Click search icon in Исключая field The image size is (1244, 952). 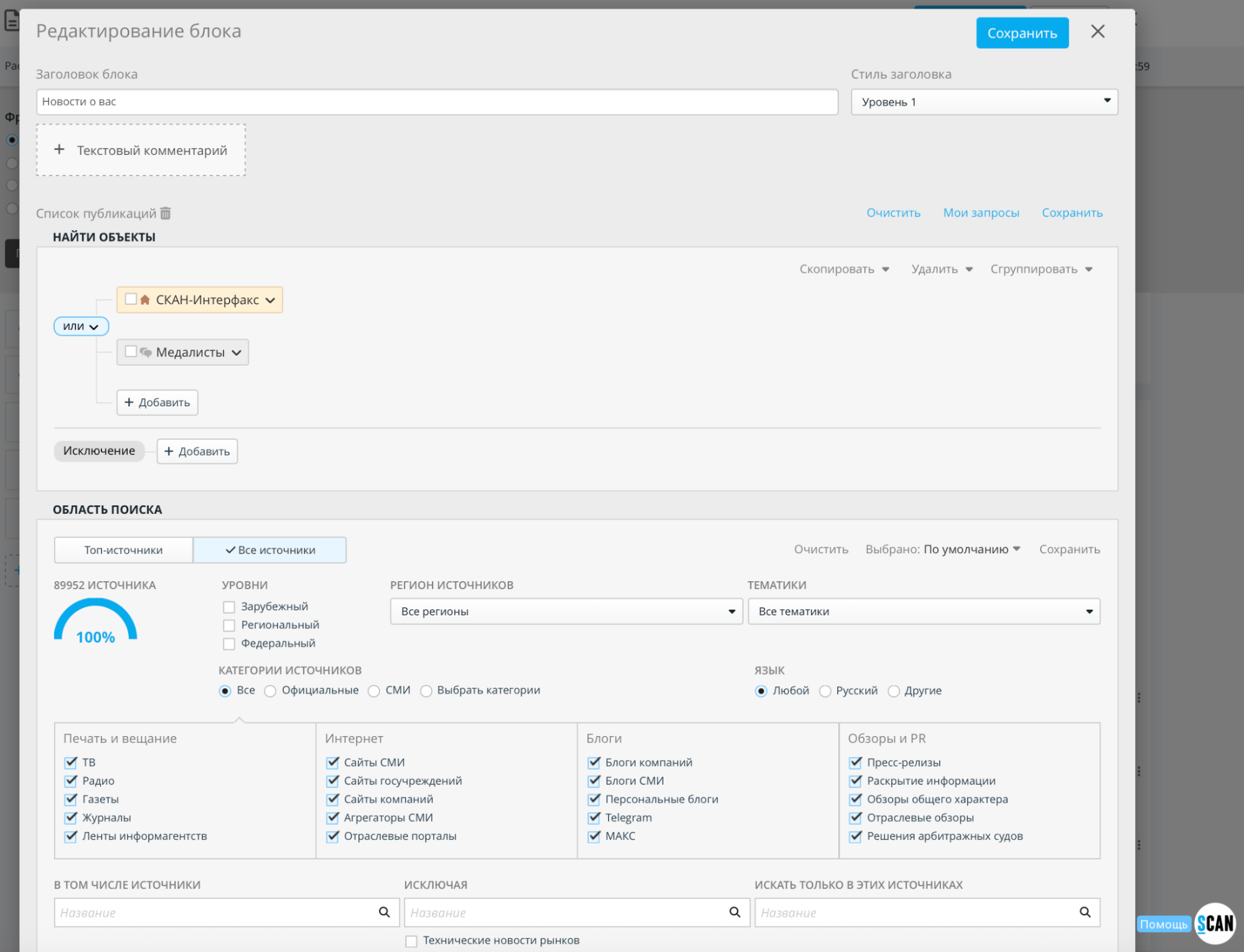point(735,912)
